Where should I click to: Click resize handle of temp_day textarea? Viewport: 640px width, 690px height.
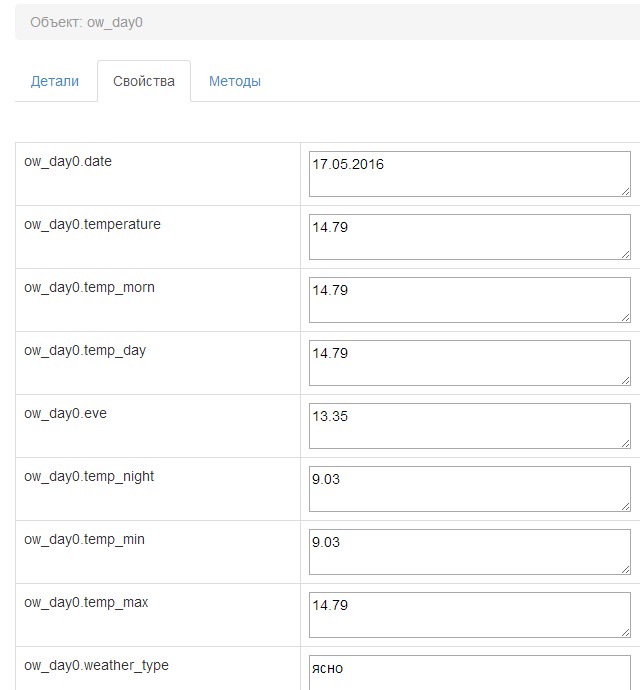pos(626,380)
